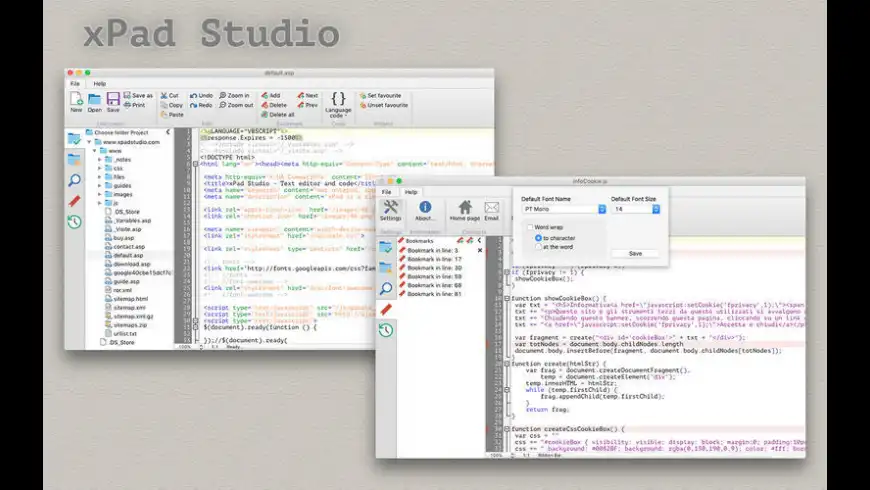Image resolution: width=870 pixels, height=490 pixels.
Task: Jump to the Prev bookmark
Action: tap(307, 105)
